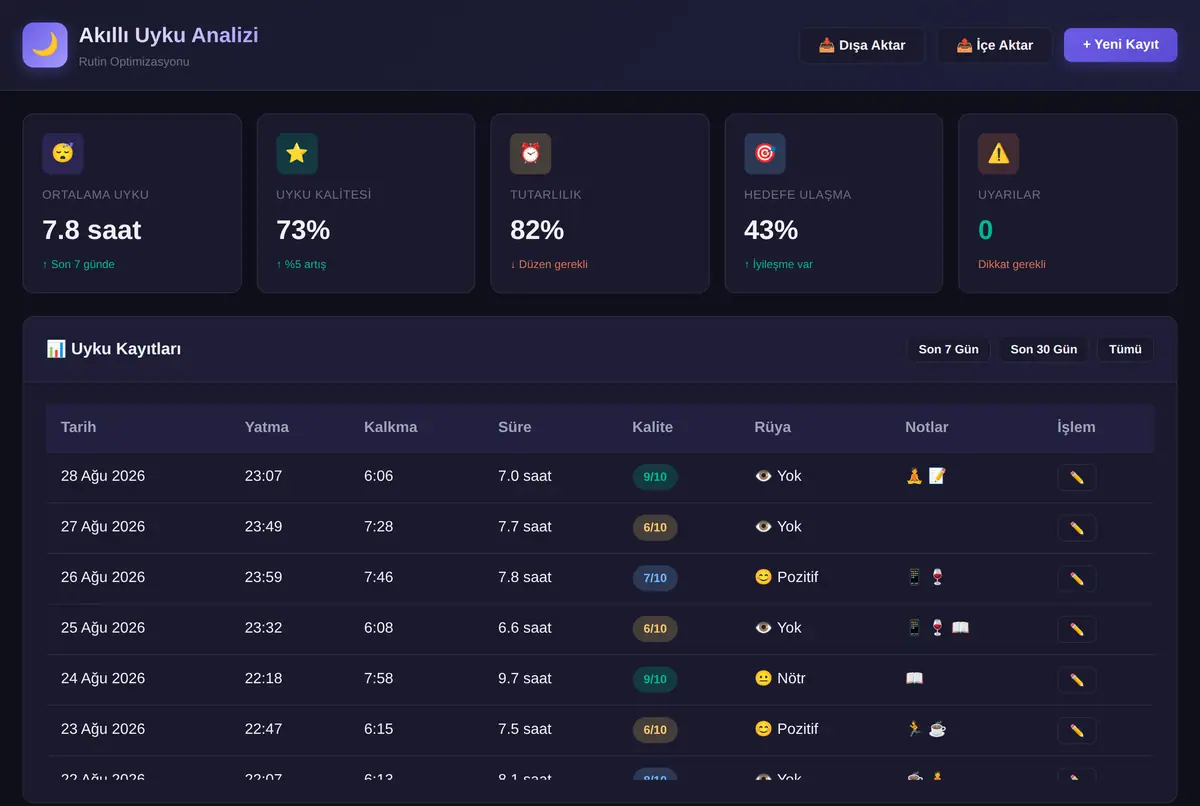Image resolution: width=1200 pixels, height=806 pixels.
Task: Click the alarm clock icon above Tutarlılık
Action: 530,154
